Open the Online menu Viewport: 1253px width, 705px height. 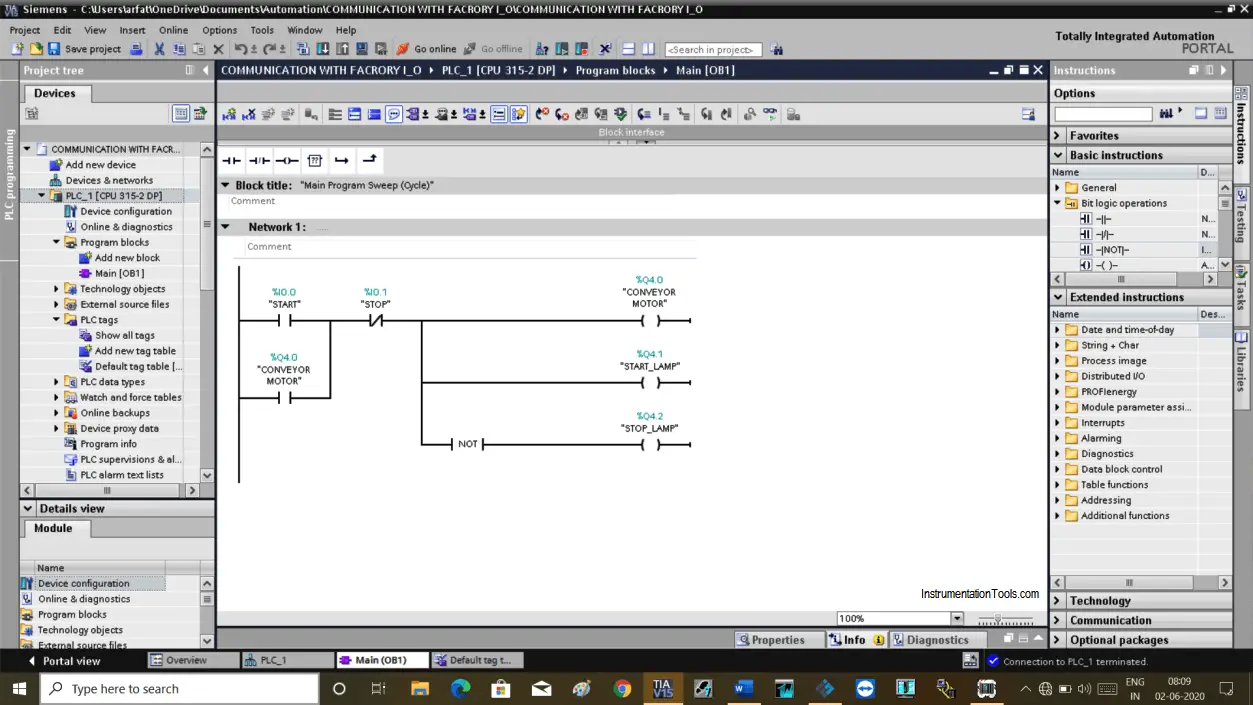tap(173, 30)
